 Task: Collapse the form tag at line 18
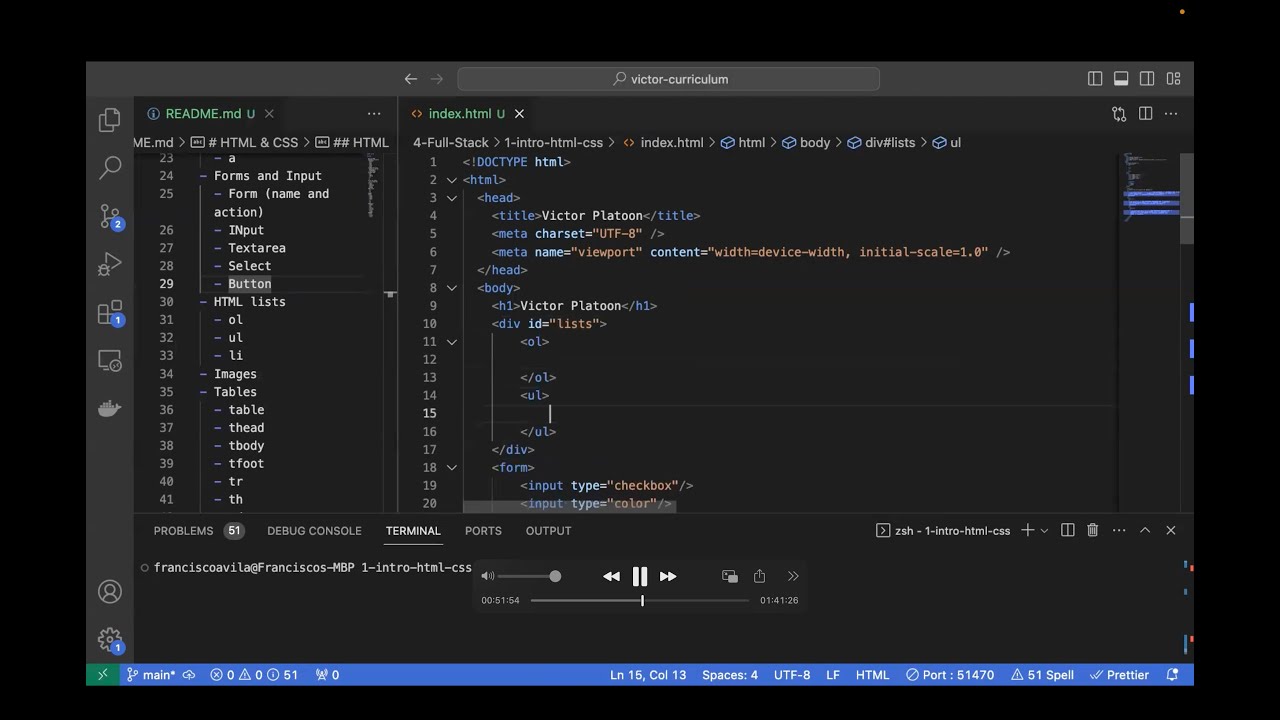click(x=452, y=468)
